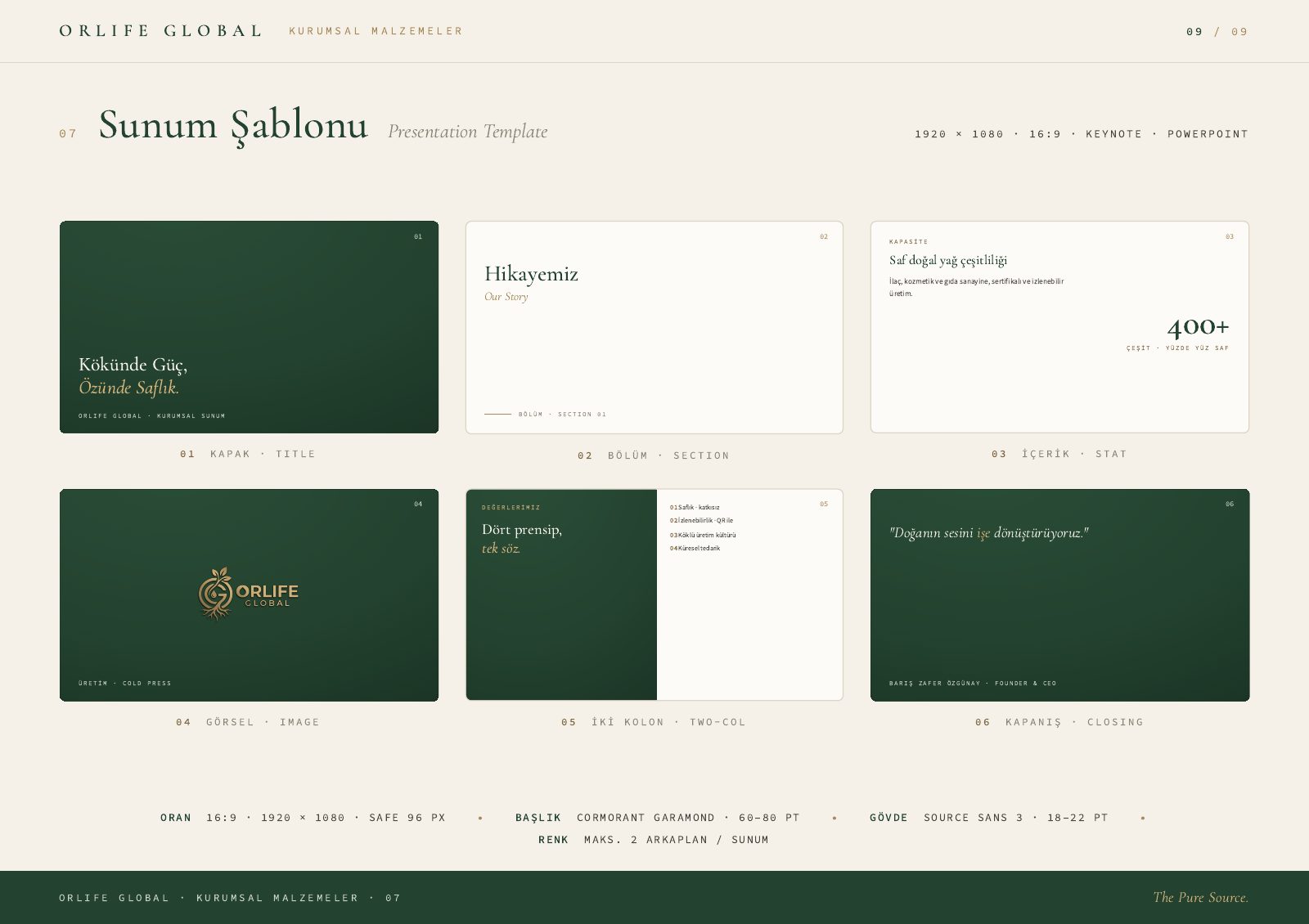1309x924 pixels.
Task: Click the 'DEĞERLERİMİZ' label on slide five
Action: pyautogui.click(x=511, y=508)
